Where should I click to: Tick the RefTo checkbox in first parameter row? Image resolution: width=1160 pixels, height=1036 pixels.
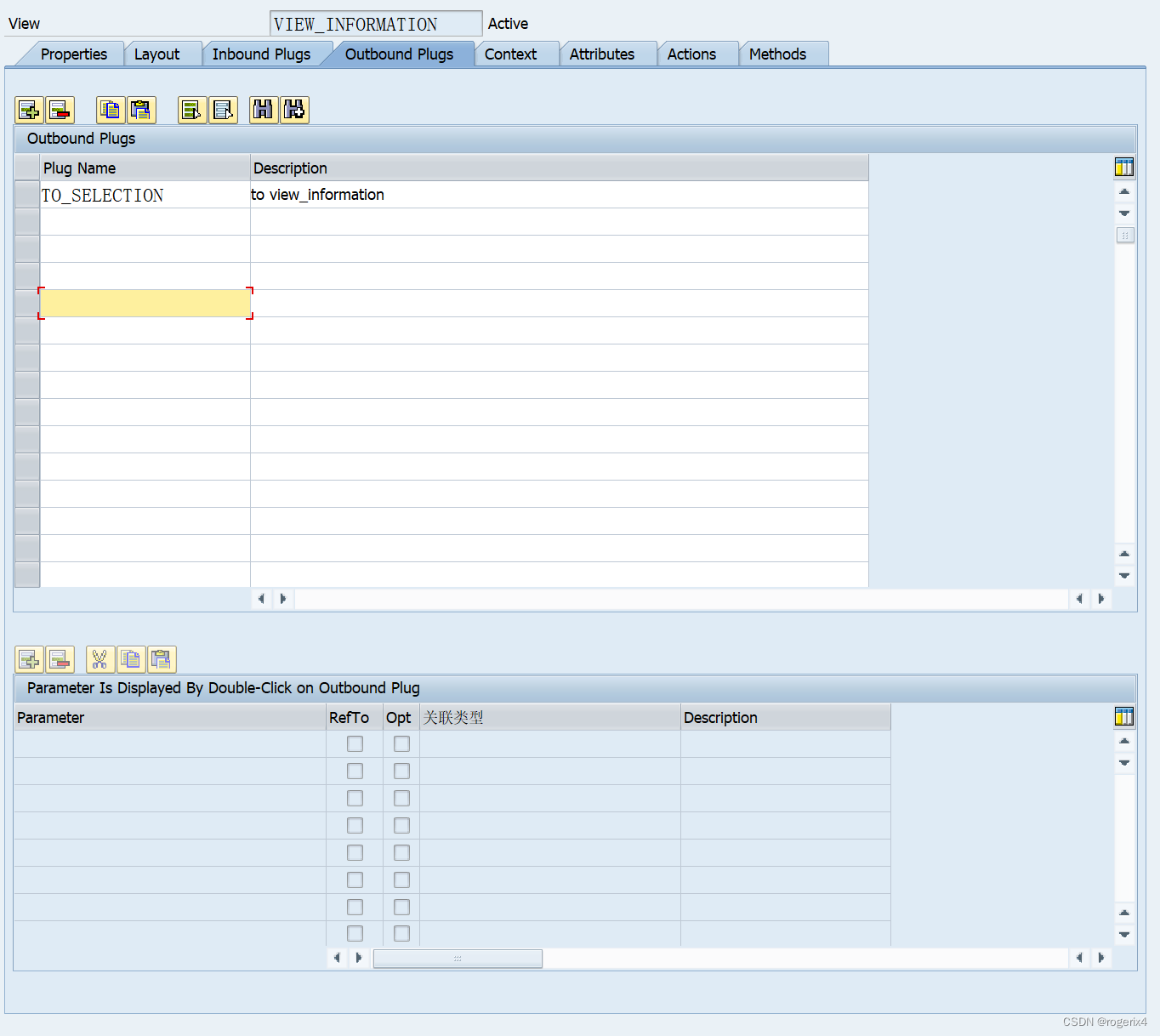(355, 744)
